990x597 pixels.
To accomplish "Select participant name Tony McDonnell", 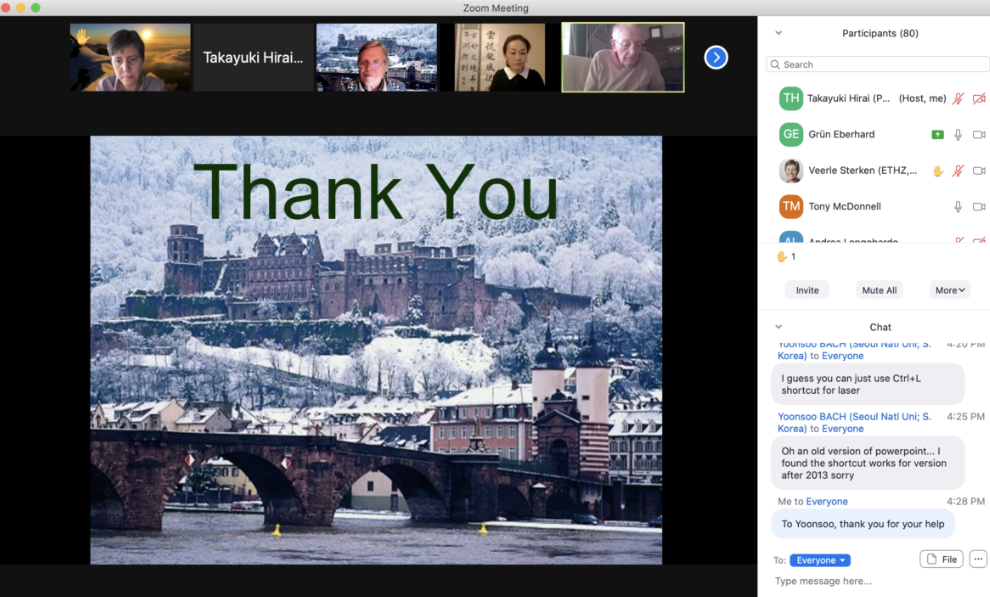I will (x=845, y=206).
